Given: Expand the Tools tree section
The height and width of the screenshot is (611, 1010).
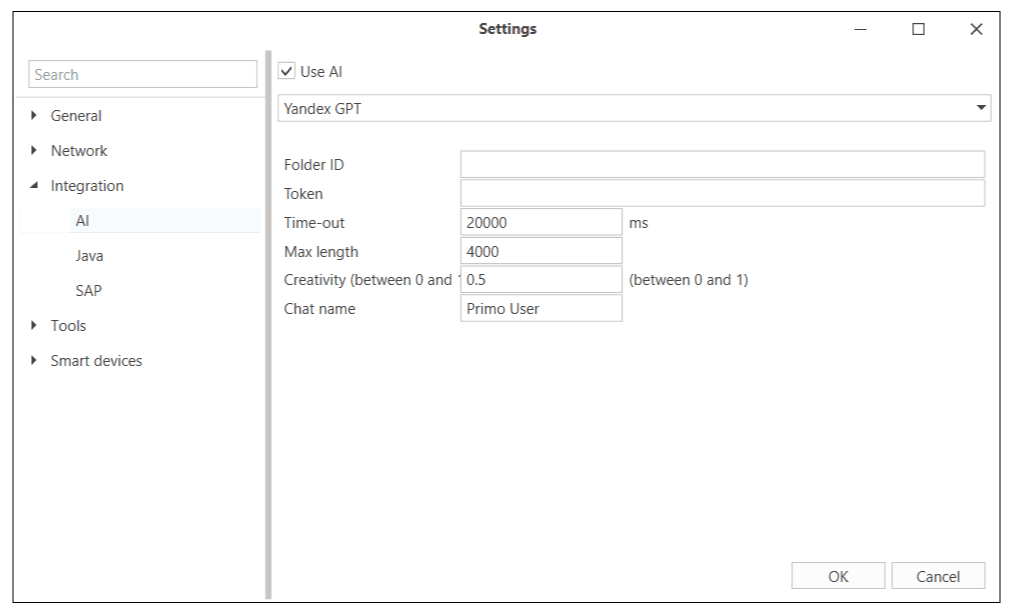Looking at the screenshot, I should (36, 326).
